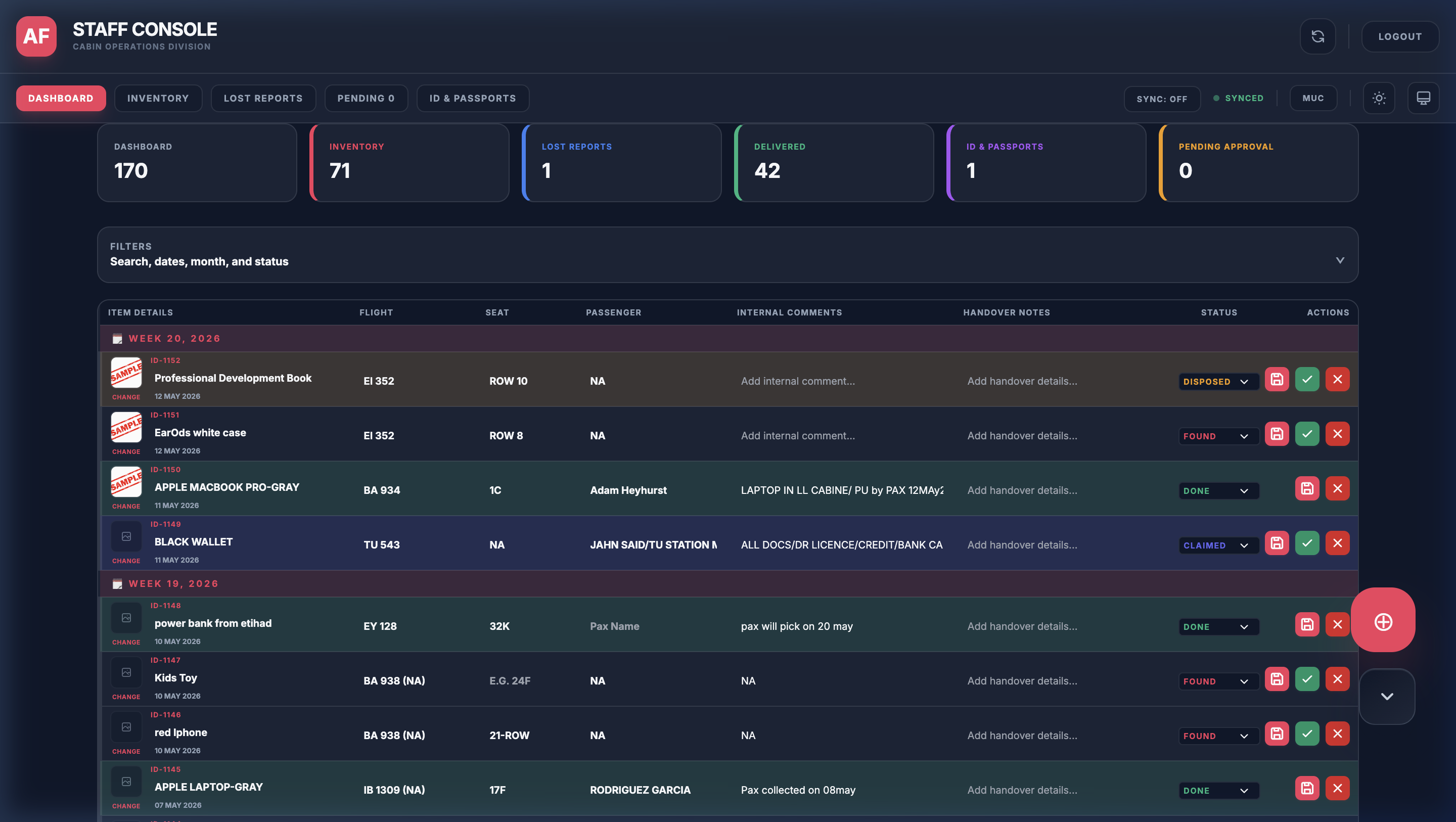1456x822 pixels.
Task: Open the Pending 0 tab
Action: (x=366, y=99)
